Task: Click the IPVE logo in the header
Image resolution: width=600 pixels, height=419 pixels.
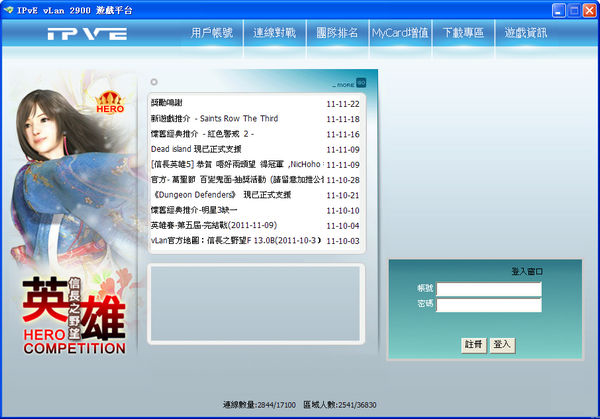Action: [86, 33]
